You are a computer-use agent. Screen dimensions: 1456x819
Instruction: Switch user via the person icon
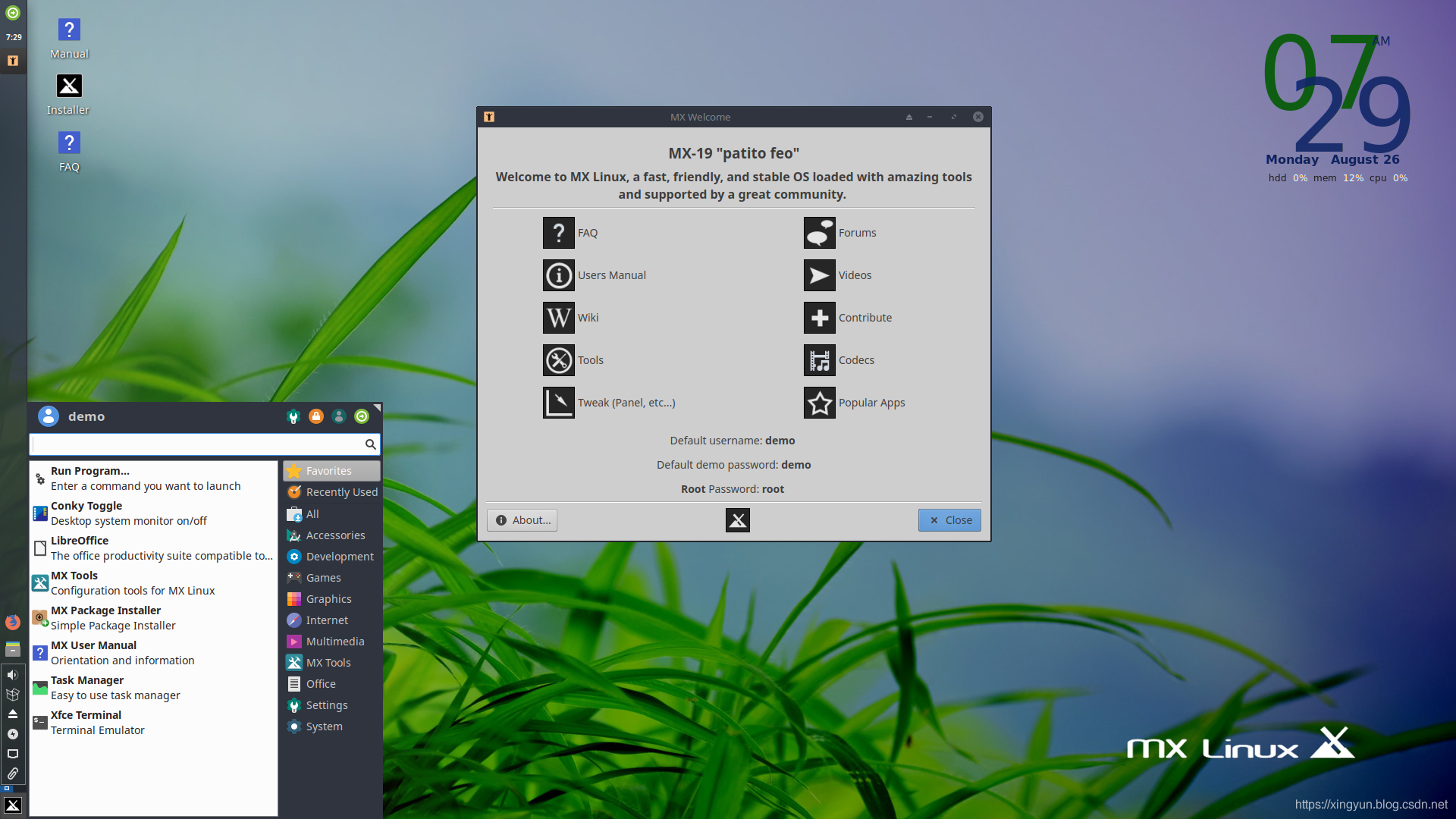(339, 416)
